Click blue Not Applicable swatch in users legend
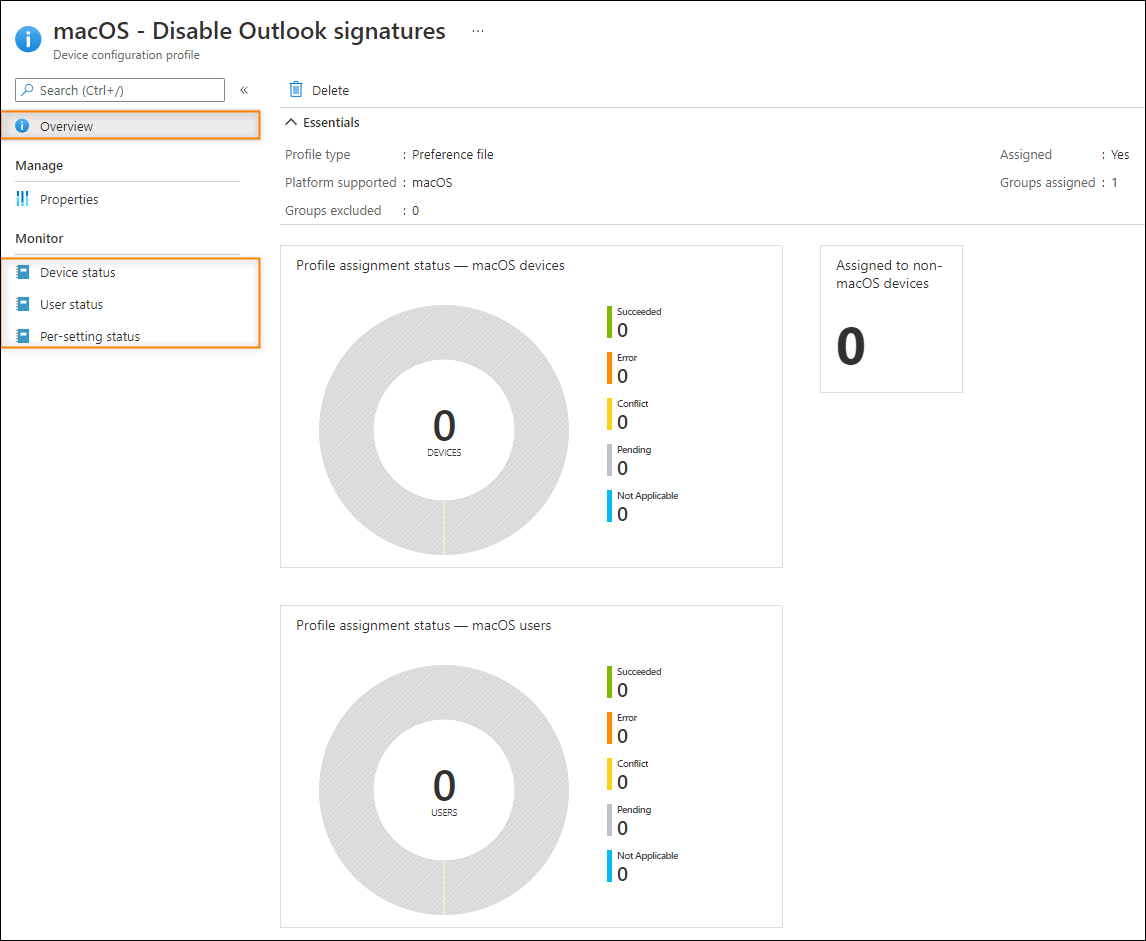1146x941 pixels. (x=610, y=866)
